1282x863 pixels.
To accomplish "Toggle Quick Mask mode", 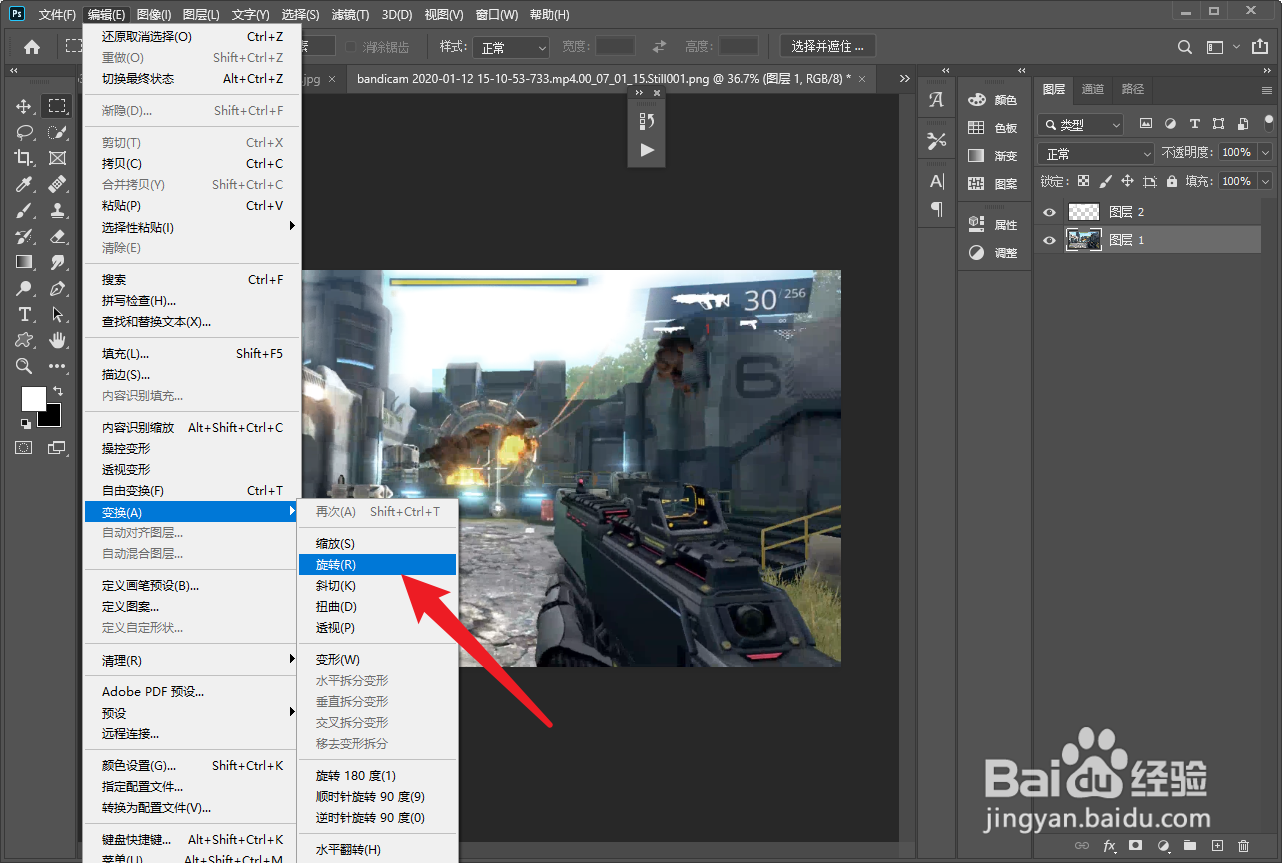I will [24, 447].
